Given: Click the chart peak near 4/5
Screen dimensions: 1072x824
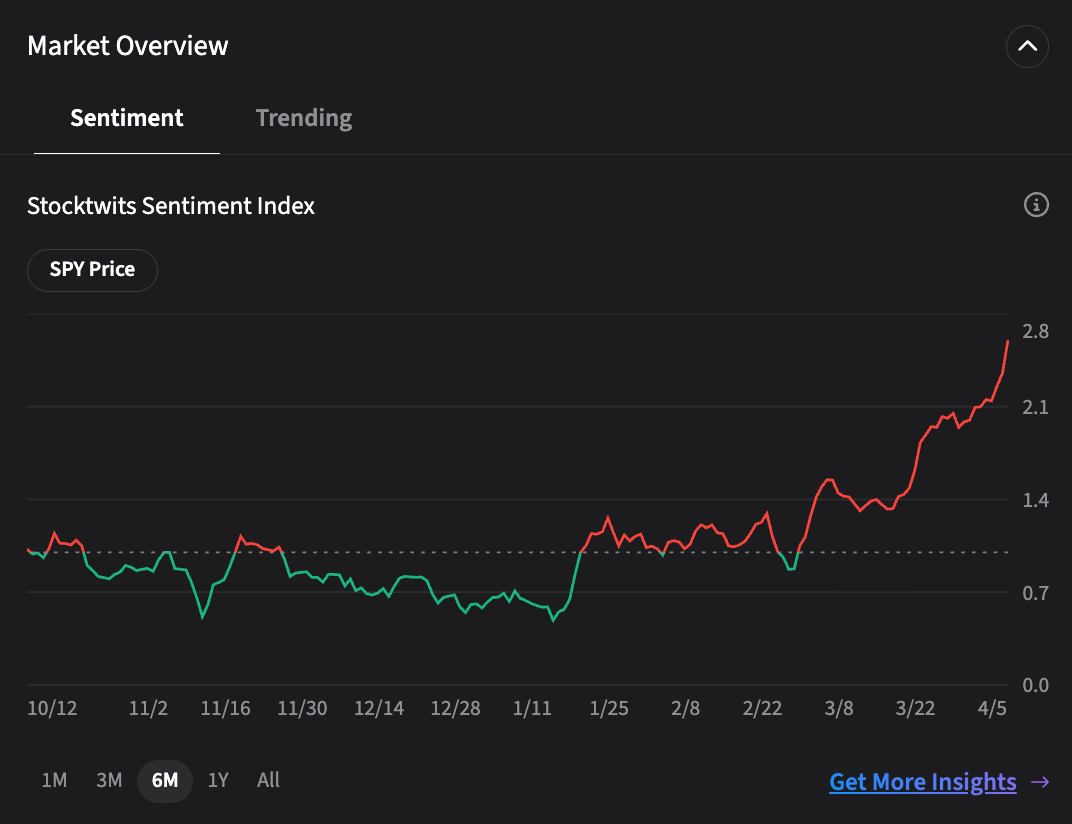Looking at the screenshot, I should pyautogui.click(x=1007, y=341).
